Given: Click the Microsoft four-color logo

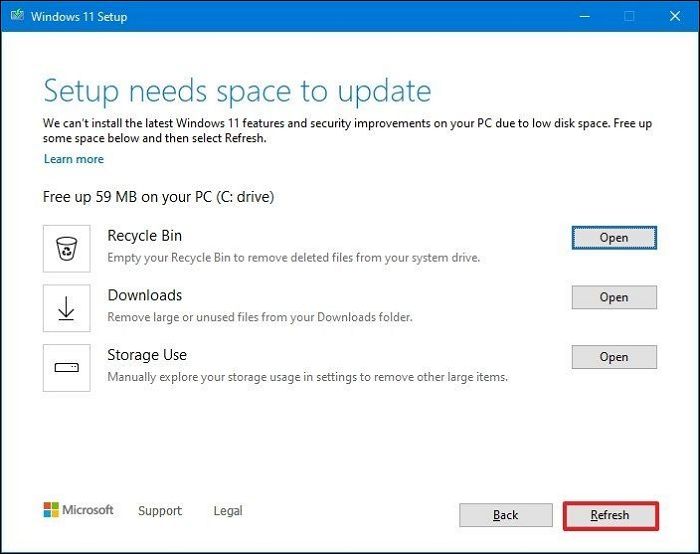Looking at the screenshot, I should [51, 510].
